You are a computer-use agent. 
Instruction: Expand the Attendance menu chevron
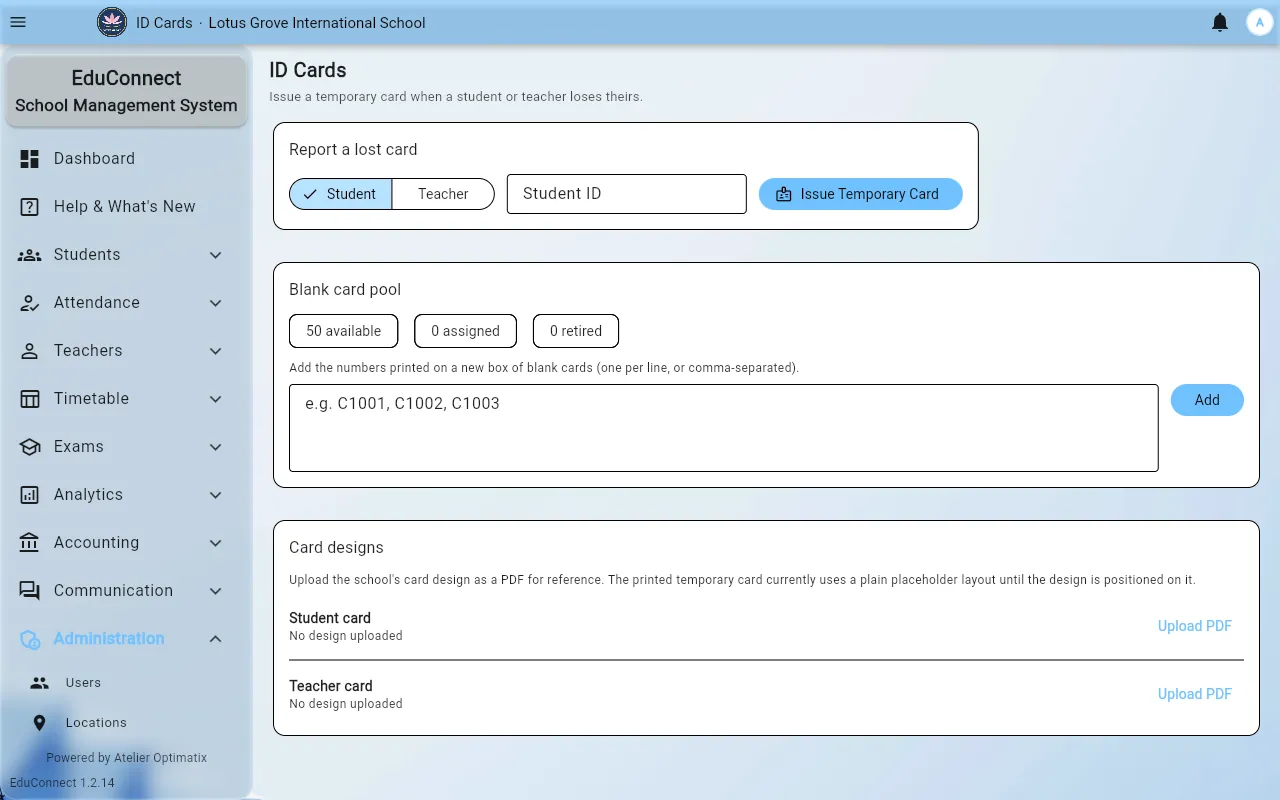click(216, 303)
